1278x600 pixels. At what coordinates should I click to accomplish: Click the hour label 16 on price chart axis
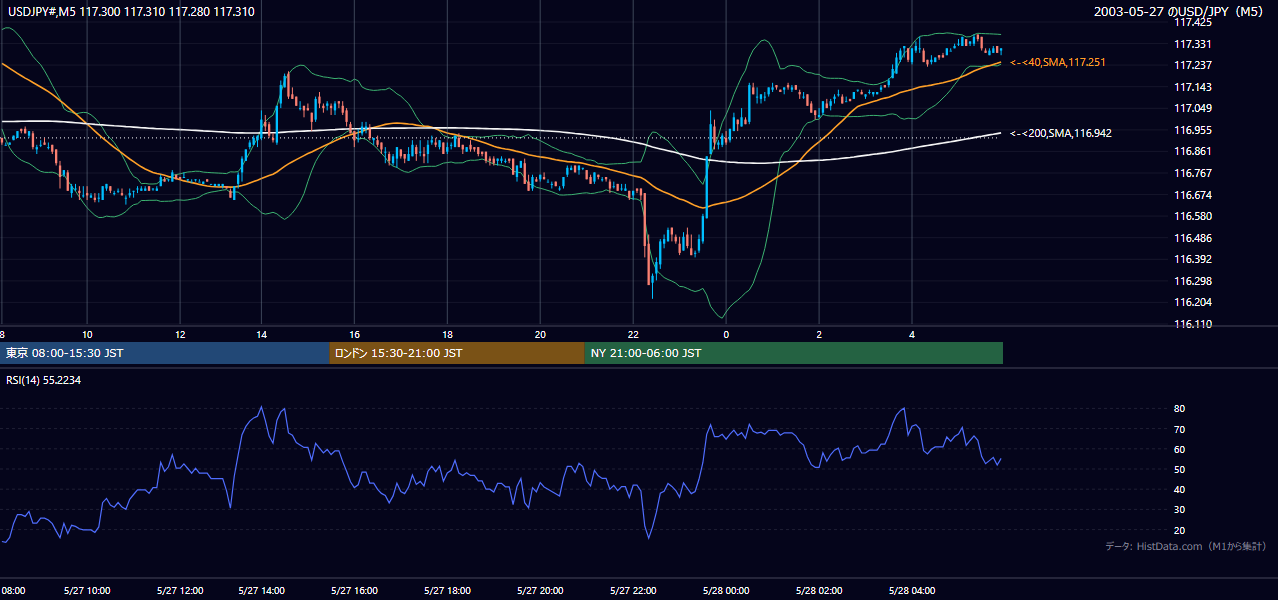click(x=355, y=334)
